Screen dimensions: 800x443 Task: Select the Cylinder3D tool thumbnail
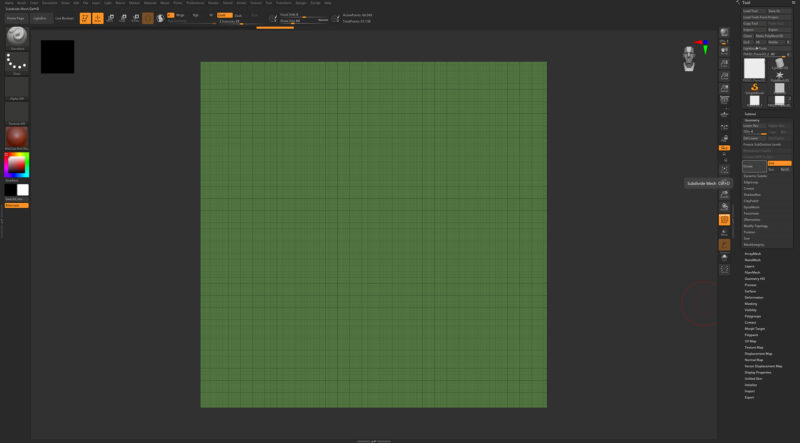point(780,63)
